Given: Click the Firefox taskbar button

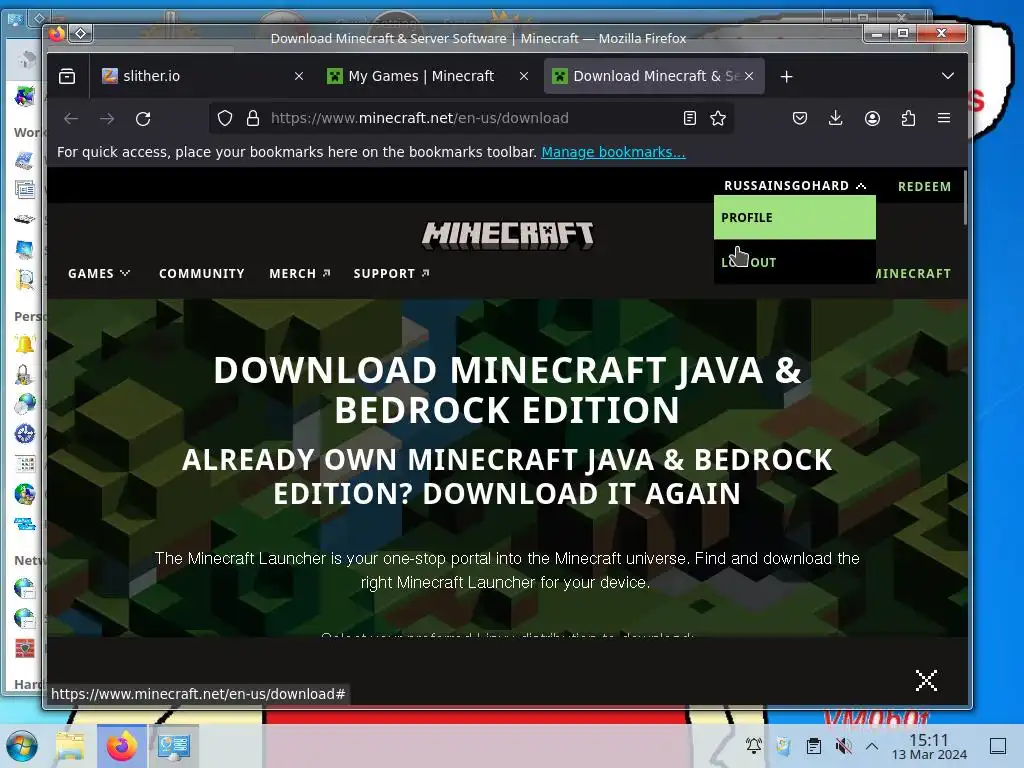Looking at the screenshot, I should [121, 746].
